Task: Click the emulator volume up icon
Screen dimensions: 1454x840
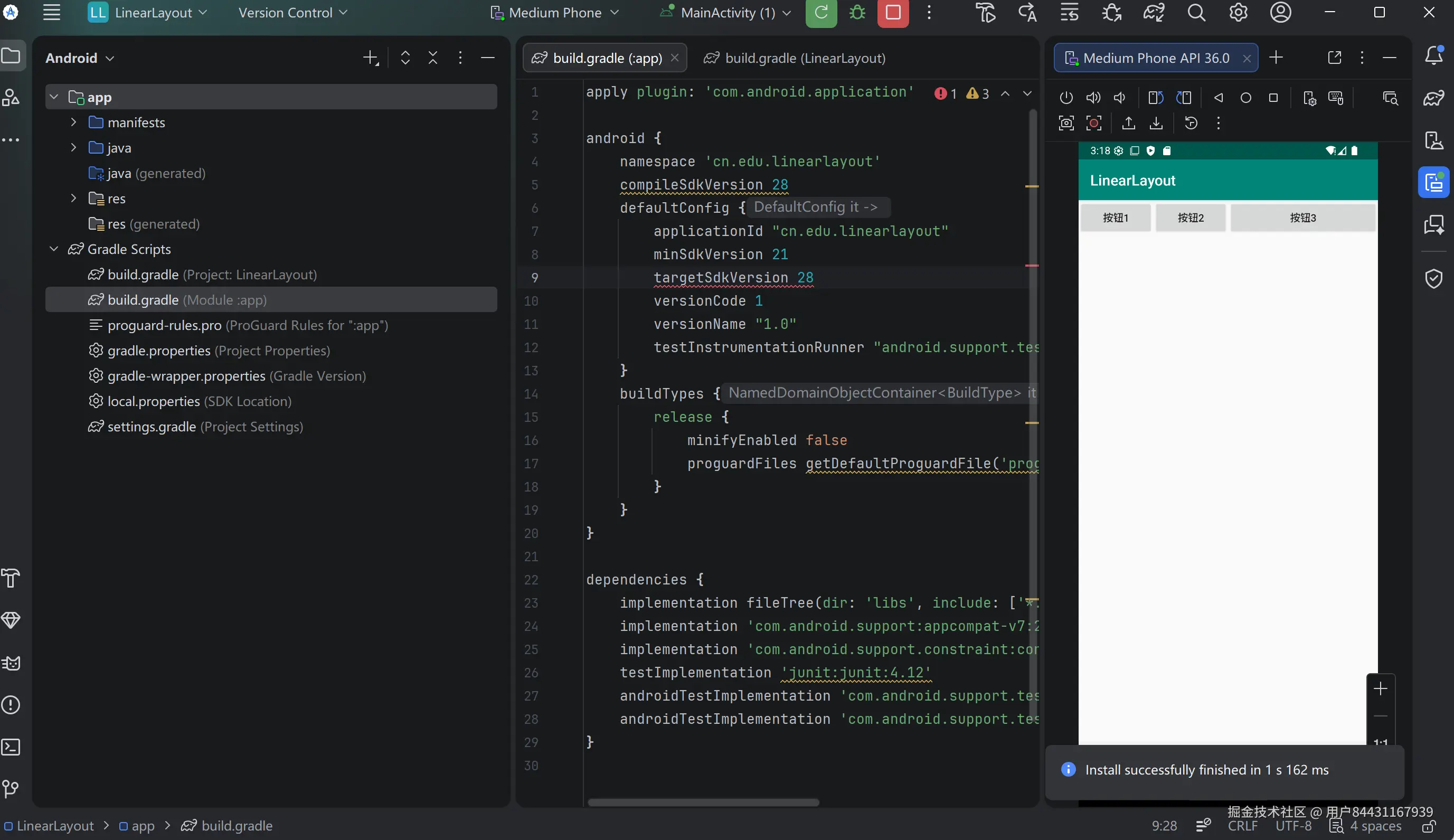Action: coord(1093,98)
